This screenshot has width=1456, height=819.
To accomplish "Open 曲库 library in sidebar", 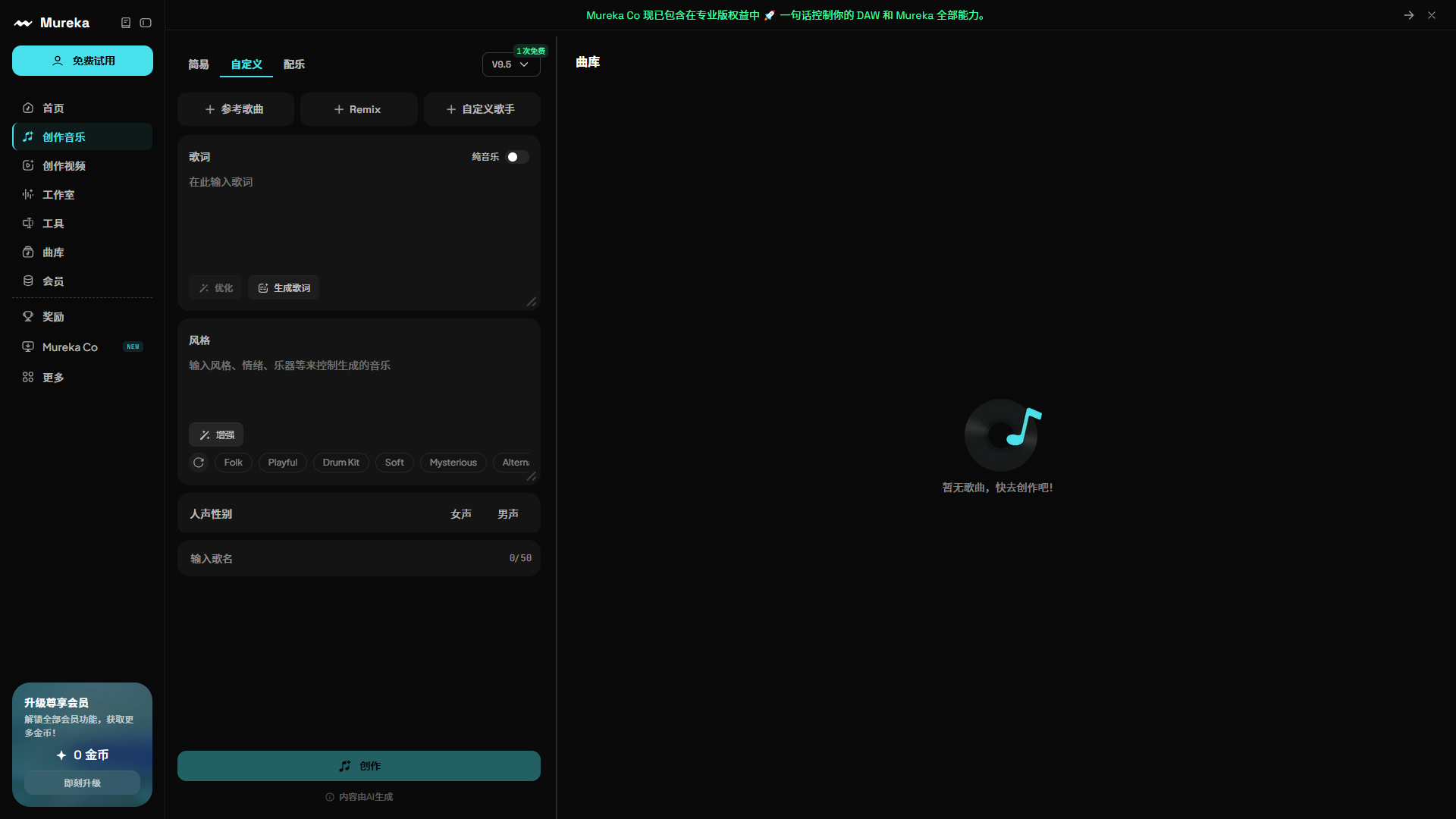I will coord(82,252).
